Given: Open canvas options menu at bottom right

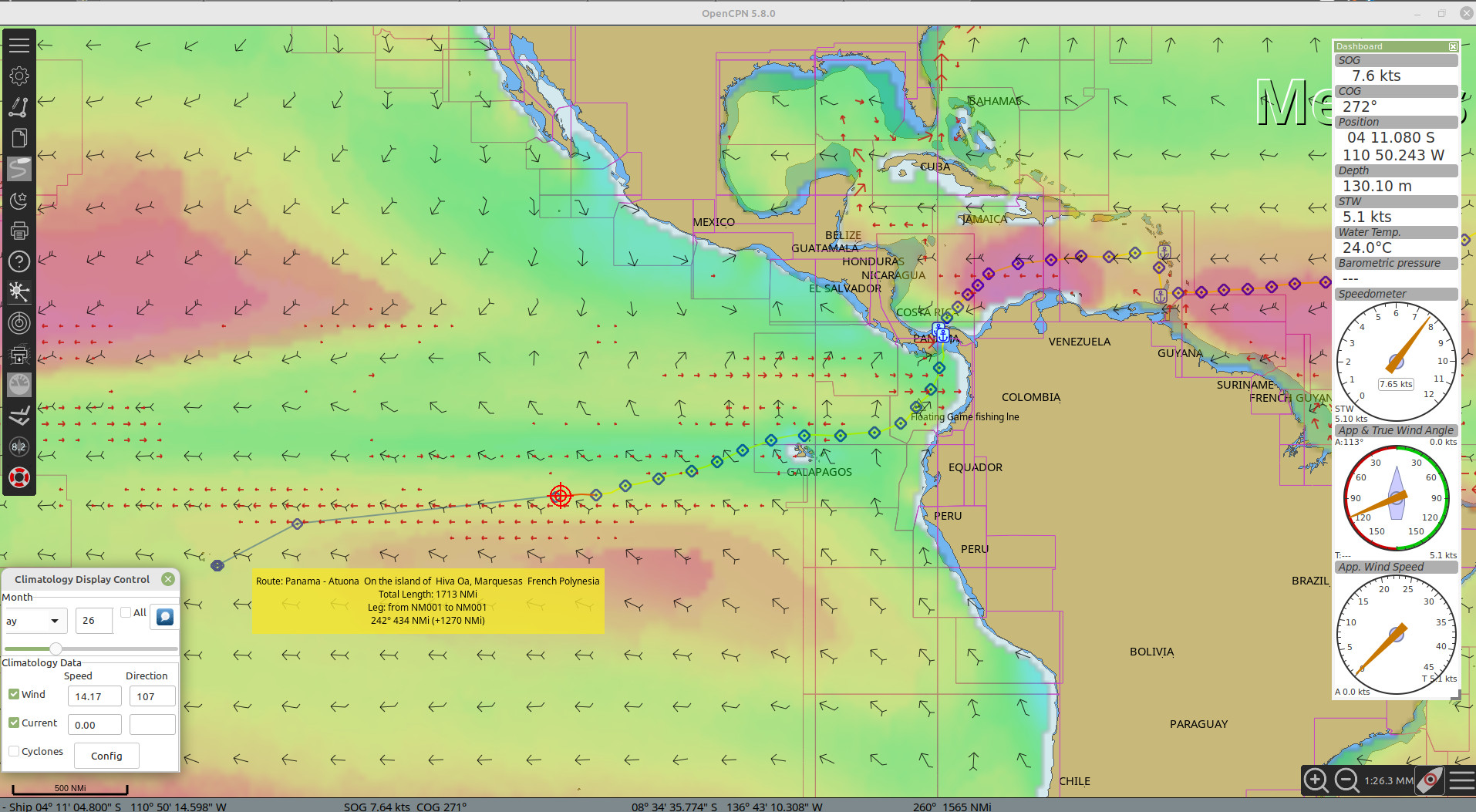Looking at the screenshot, I should [x=1461, y=780].
